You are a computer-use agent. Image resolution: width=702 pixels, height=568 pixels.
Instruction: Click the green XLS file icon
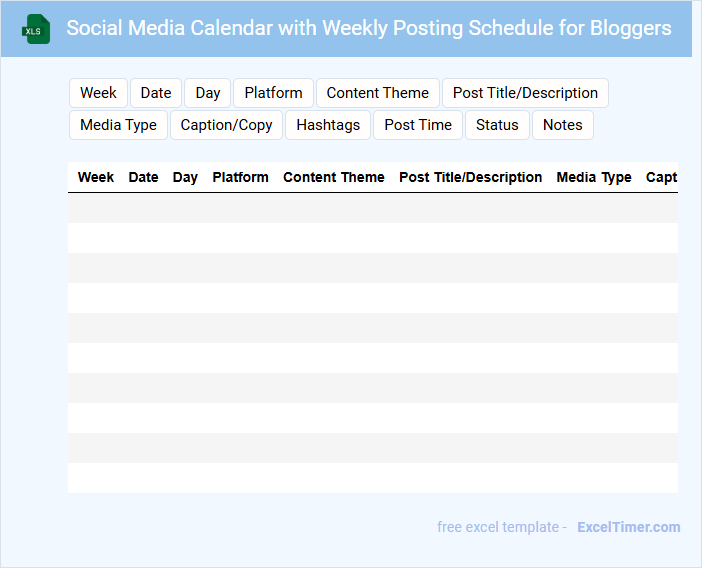click(x=36, y=29)
